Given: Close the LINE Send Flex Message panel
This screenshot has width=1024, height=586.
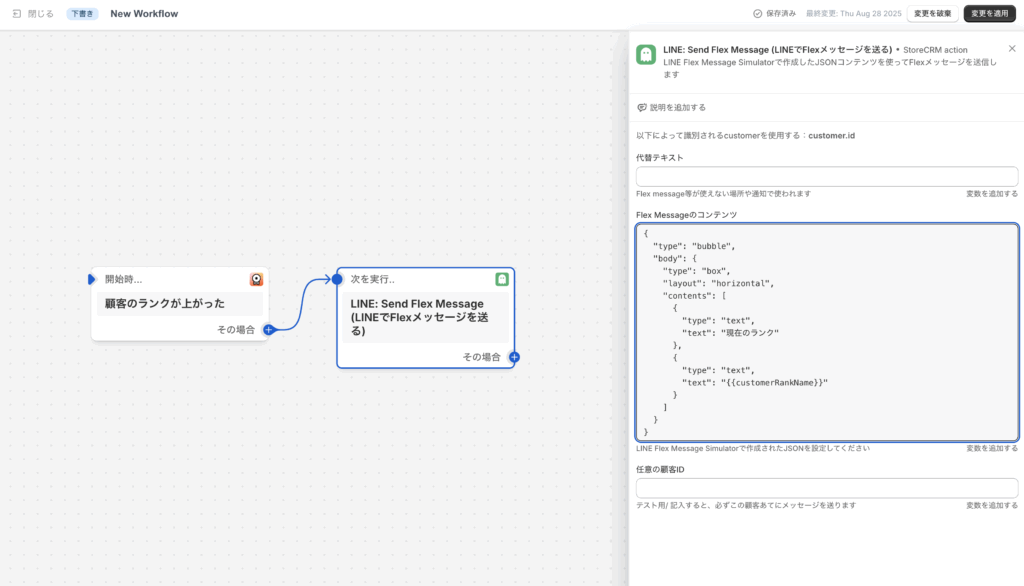Looking at the screenshot, I should pyautogui.click(x=1012, y=49).
